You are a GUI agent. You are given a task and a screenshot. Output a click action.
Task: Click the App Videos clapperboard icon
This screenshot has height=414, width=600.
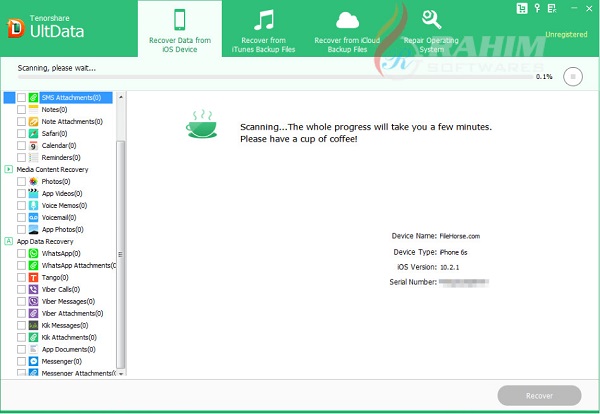click(33, 194)
